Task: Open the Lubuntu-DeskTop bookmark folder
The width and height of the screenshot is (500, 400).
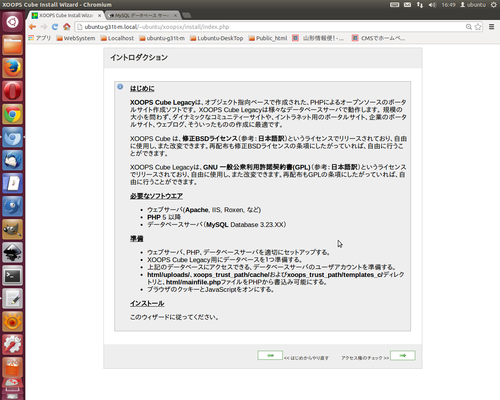Action: [217, 38]
